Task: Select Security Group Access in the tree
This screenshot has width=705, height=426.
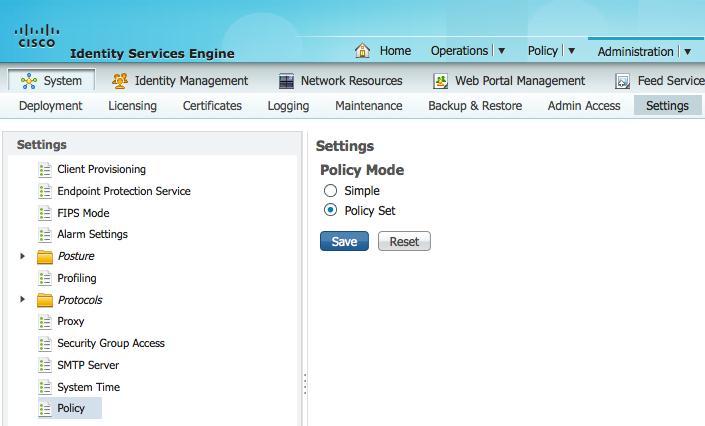Action: coord(111,343)
